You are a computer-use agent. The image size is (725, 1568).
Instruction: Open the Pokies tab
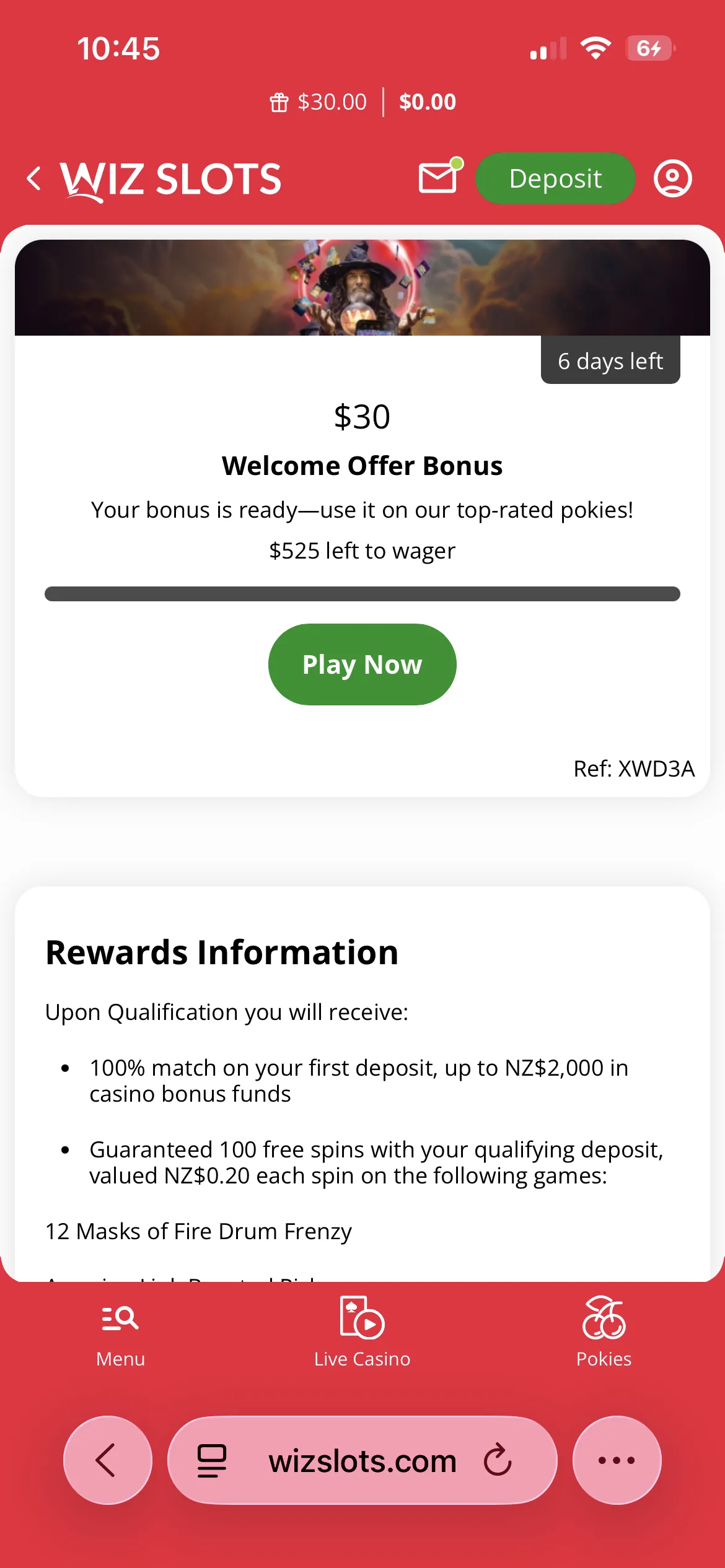pyautogui.click(x=604, y=1331)
